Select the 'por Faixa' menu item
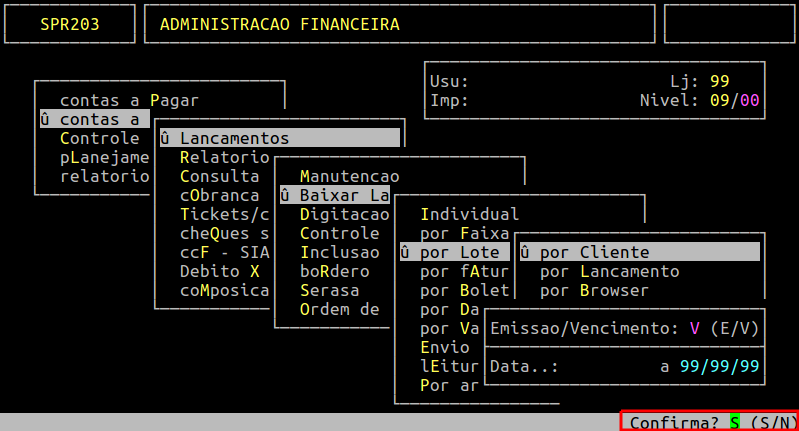 tap(465, 233)
